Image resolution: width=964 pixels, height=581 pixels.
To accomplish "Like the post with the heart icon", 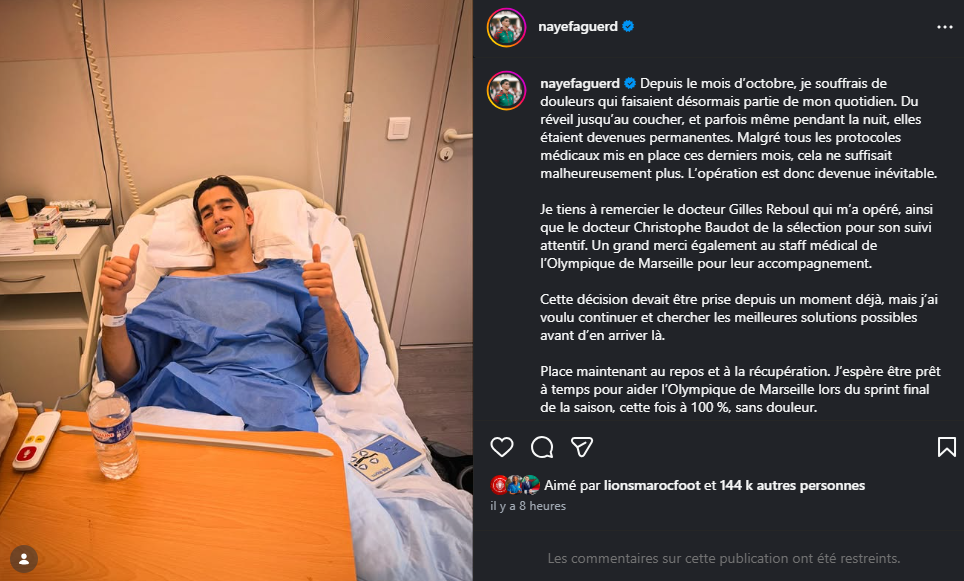I will [502, 447].
